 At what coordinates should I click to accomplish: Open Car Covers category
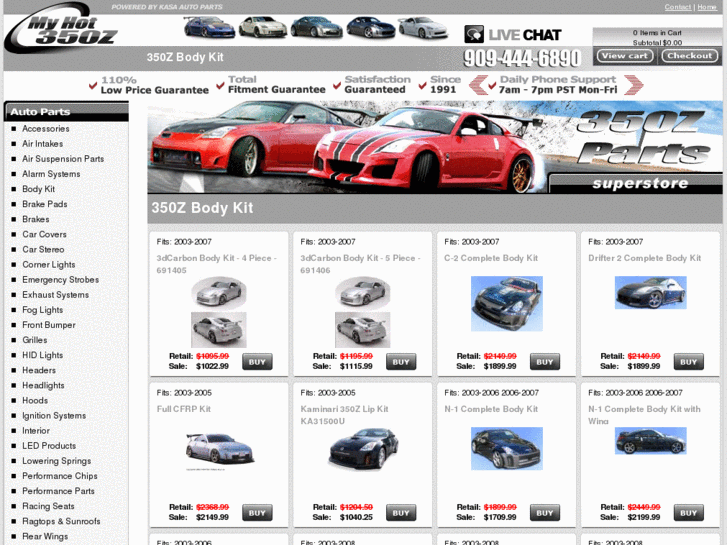(45, 234)
